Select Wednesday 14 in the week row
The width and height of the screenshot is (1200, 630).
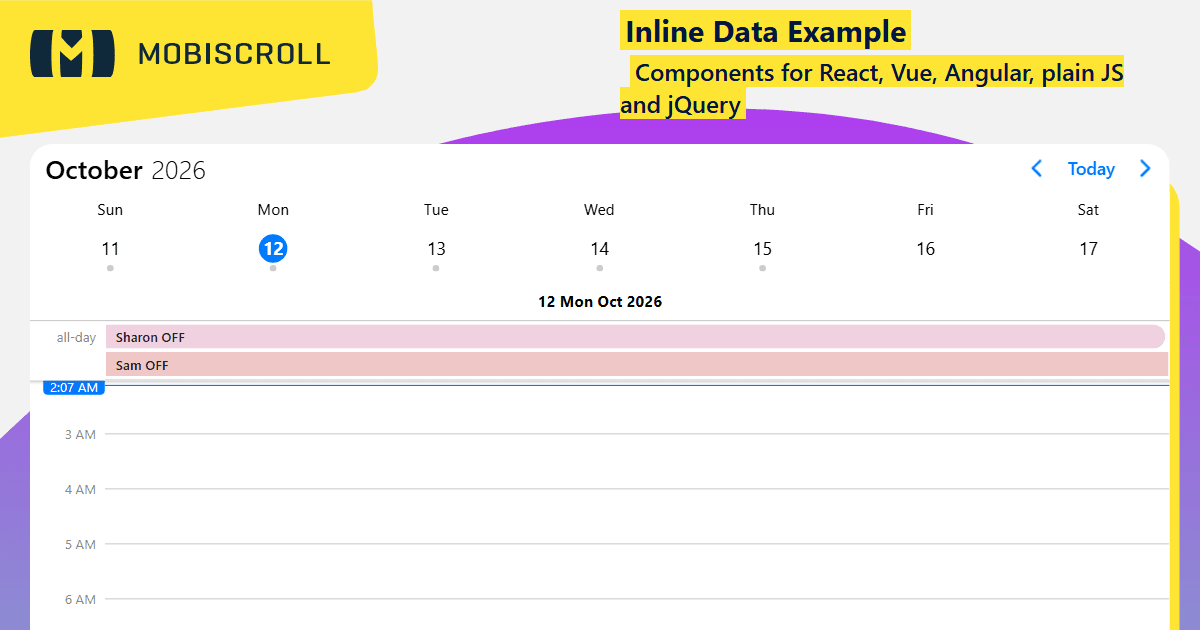coord(599,249)
